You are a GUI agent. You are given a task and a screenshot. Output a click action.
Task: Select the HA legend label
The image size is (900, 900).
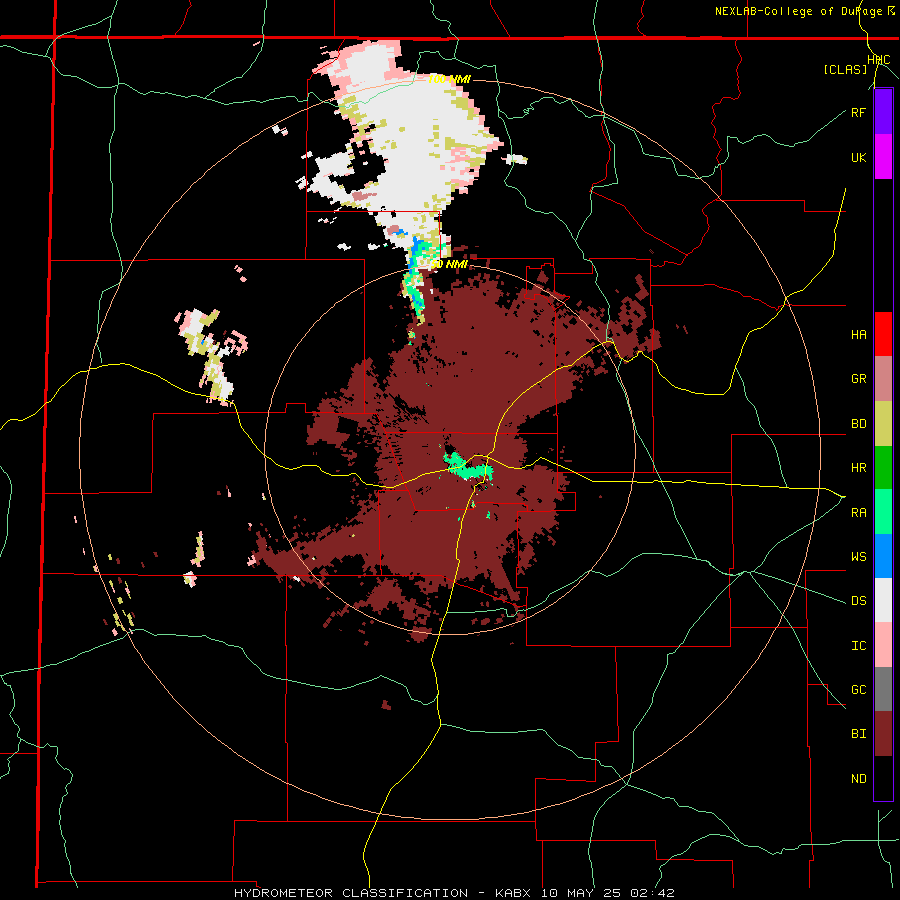click(858, 335)
